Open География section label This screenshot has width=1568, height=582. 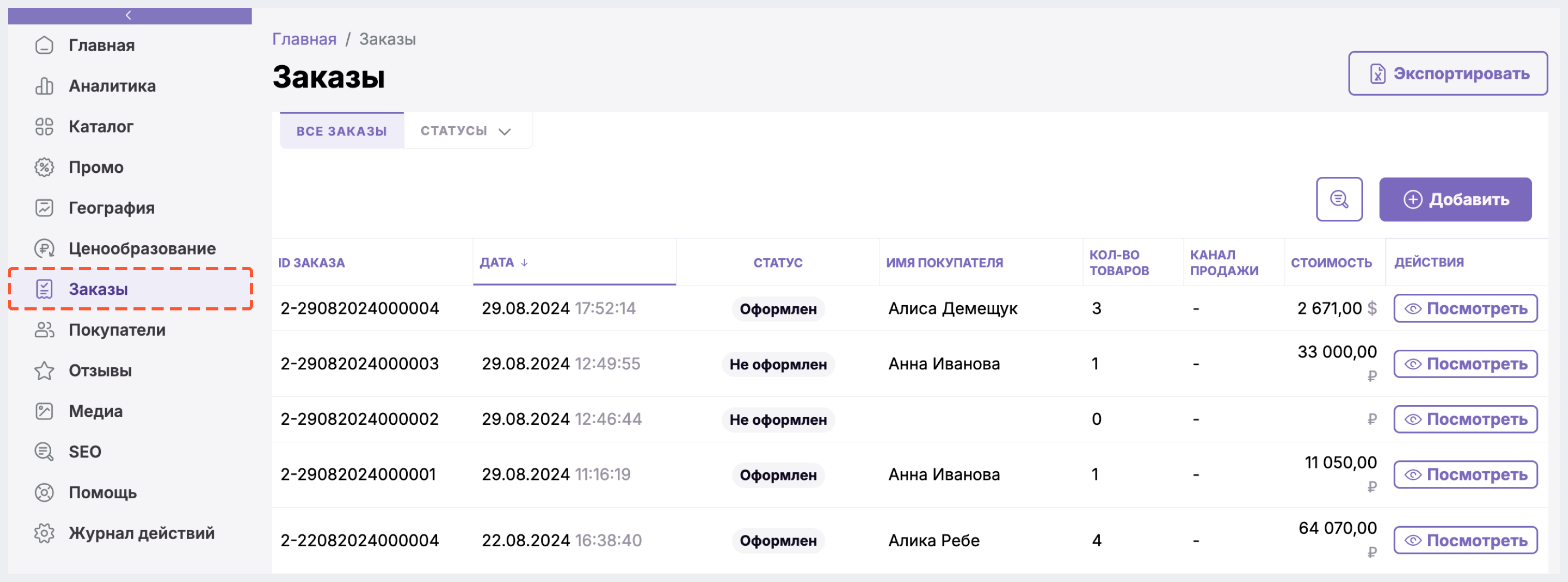[111, 207]
